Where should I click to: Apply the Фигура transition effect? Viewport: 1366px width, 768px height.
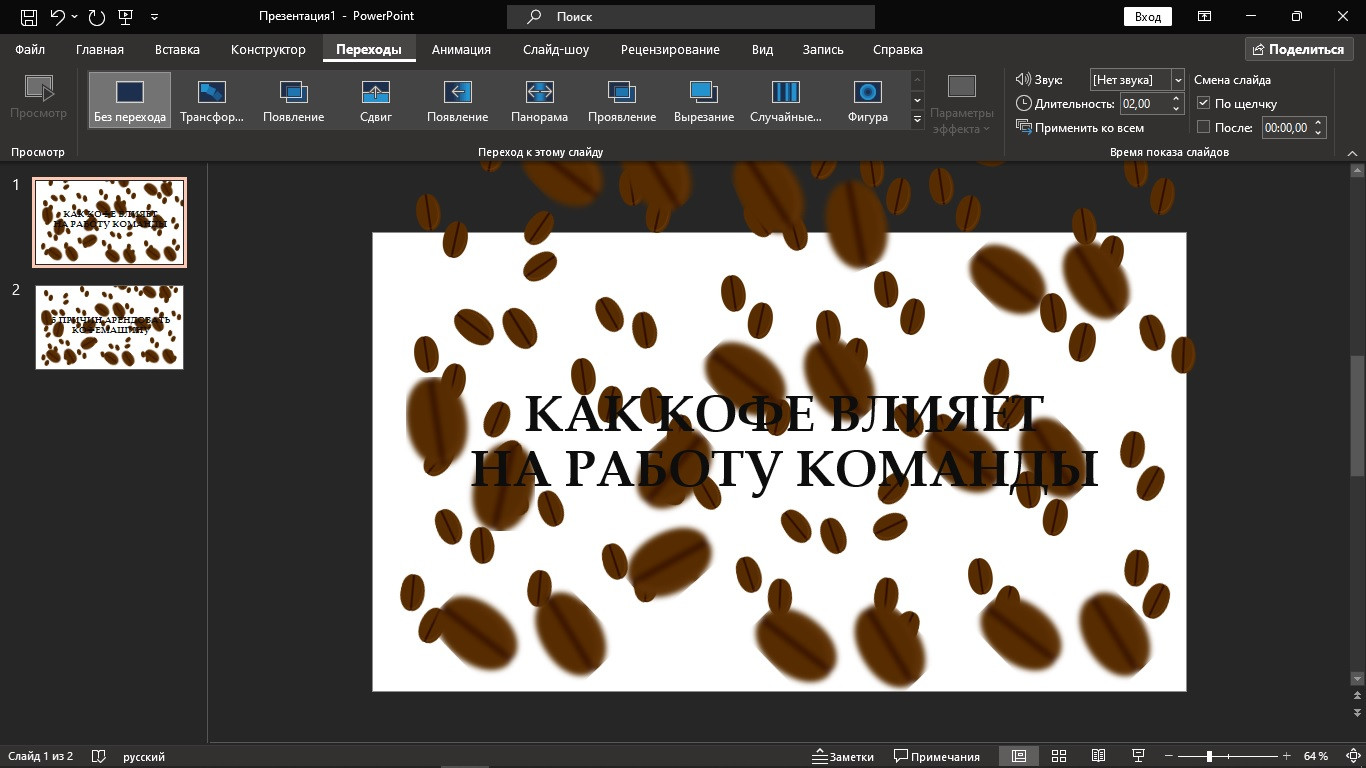[867, 93]
